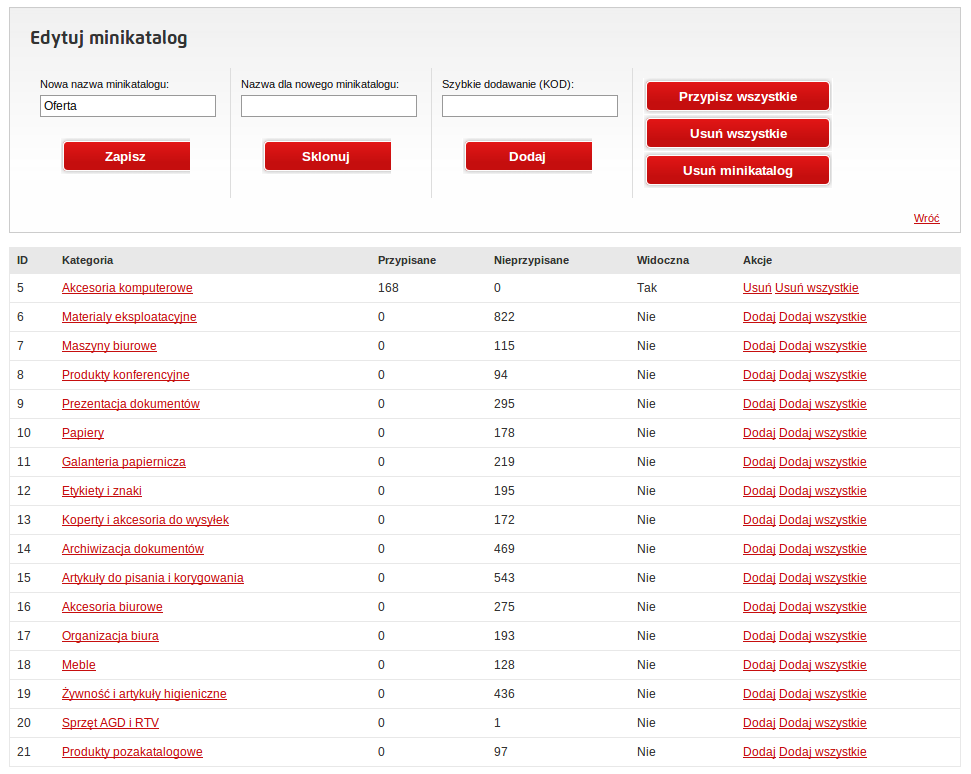Click Dodaj link for Materiały eksploatacyjne
The width and height of the screenshot is (971, 774).
click(x=759, y=317)
